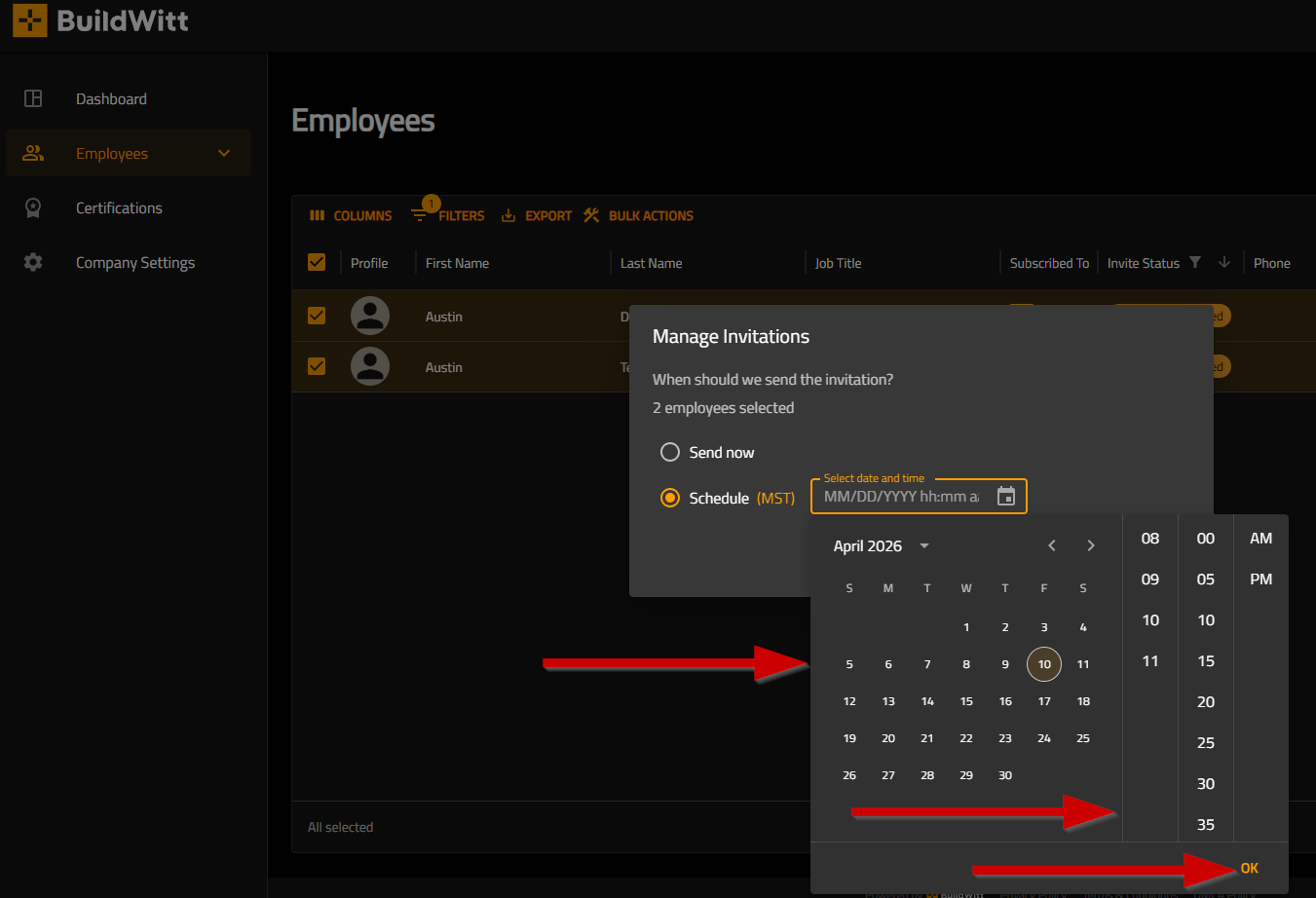Viewport: 1316px width, 898px height.
Task: Go to the previous month arrow
Action: coord(1052,545)
